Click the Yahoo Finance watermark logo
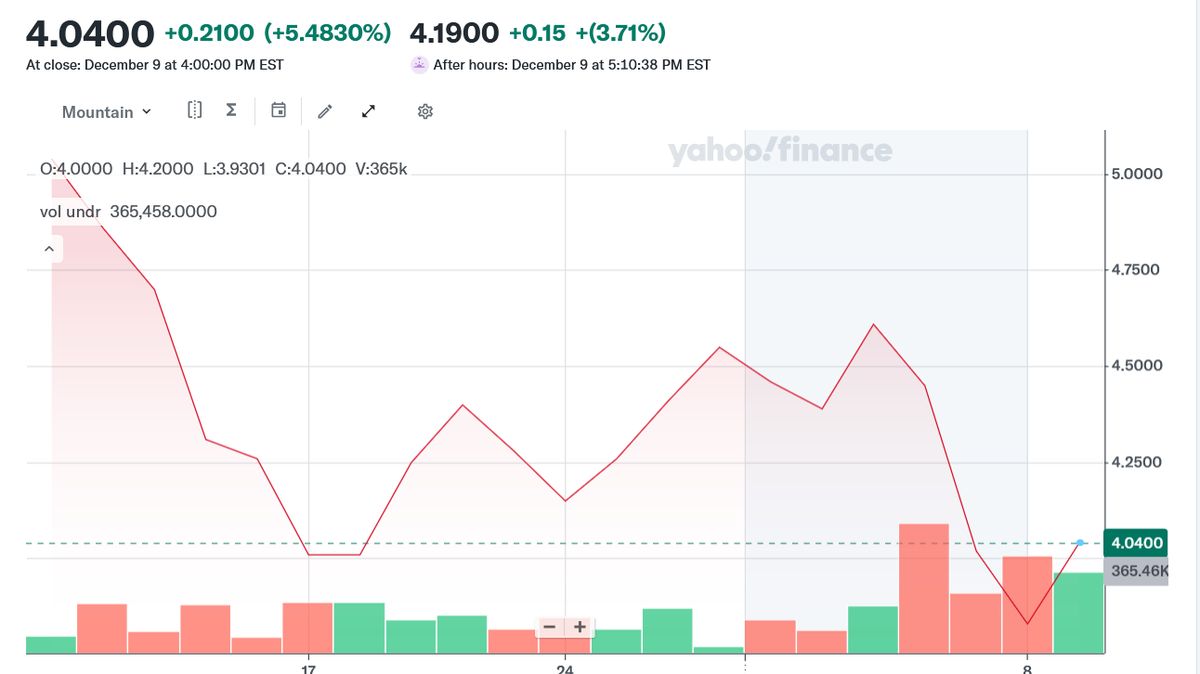The height and width of the screenshot is (674, 1200). tap(780, 152)
